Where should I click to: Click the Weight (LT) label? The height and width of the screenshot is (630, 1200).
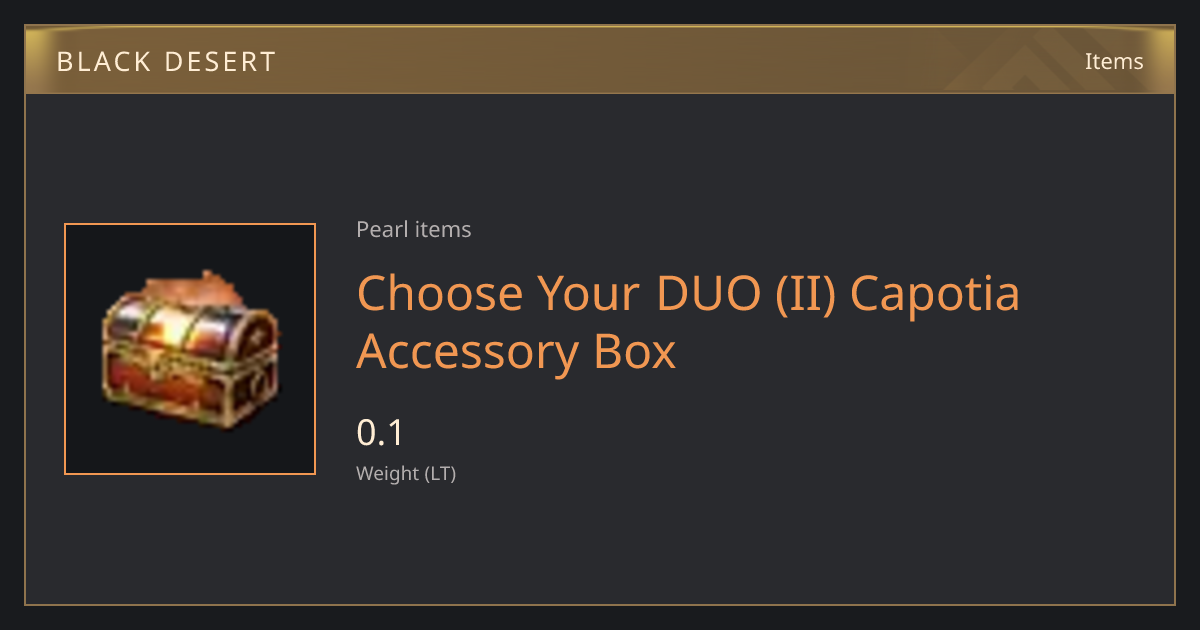tap(406, 474)
